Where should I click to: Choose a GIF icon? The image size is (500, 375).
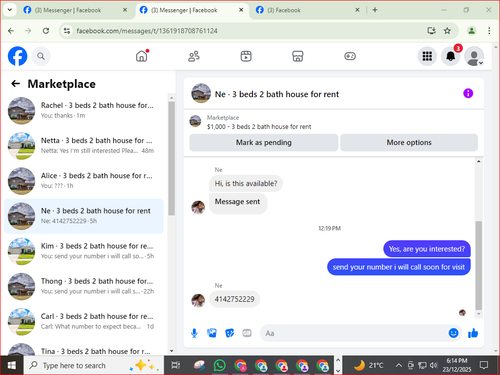pos(247,333)
